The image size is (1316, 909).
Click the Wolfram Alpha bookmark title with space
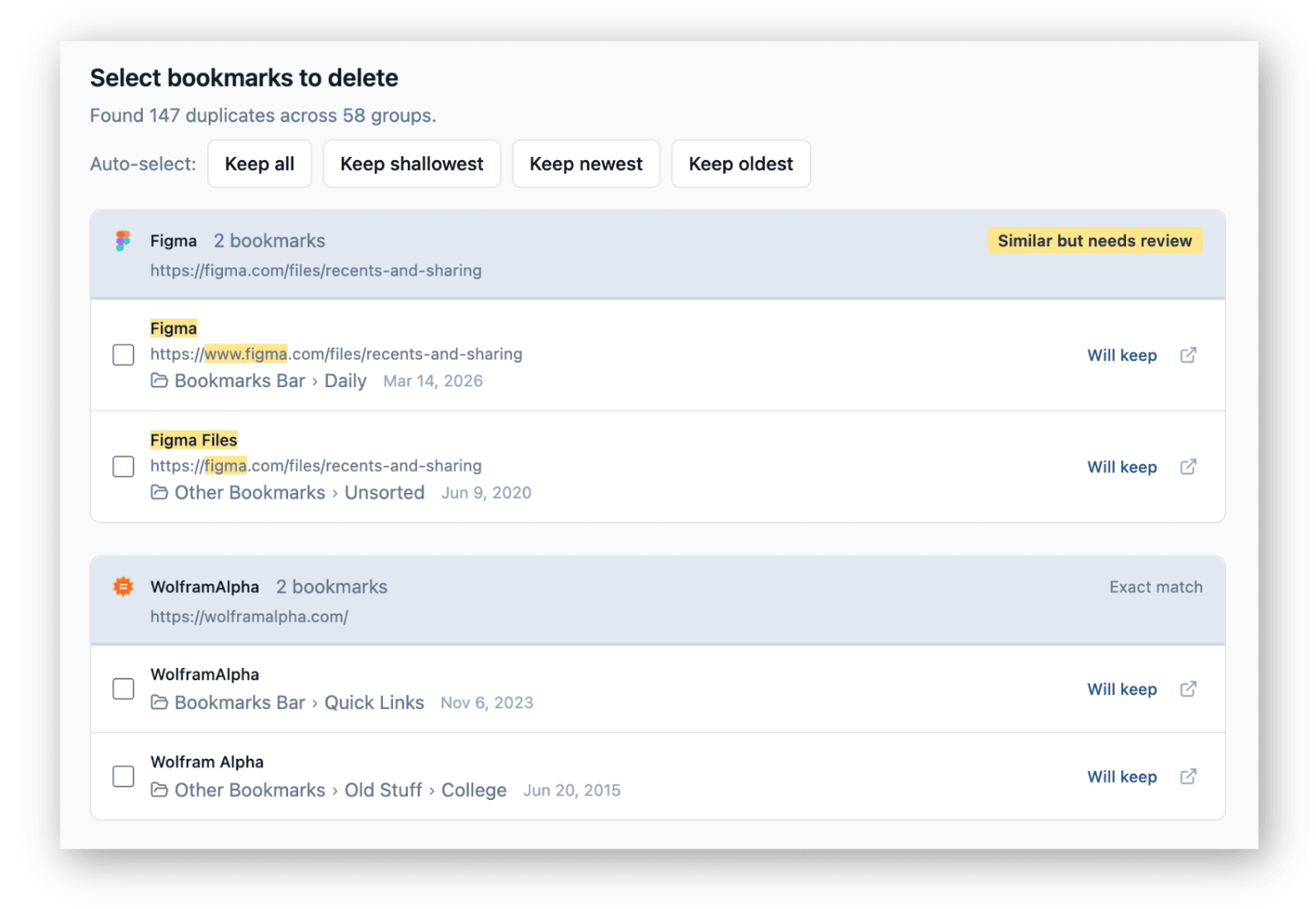click(206, 761)
